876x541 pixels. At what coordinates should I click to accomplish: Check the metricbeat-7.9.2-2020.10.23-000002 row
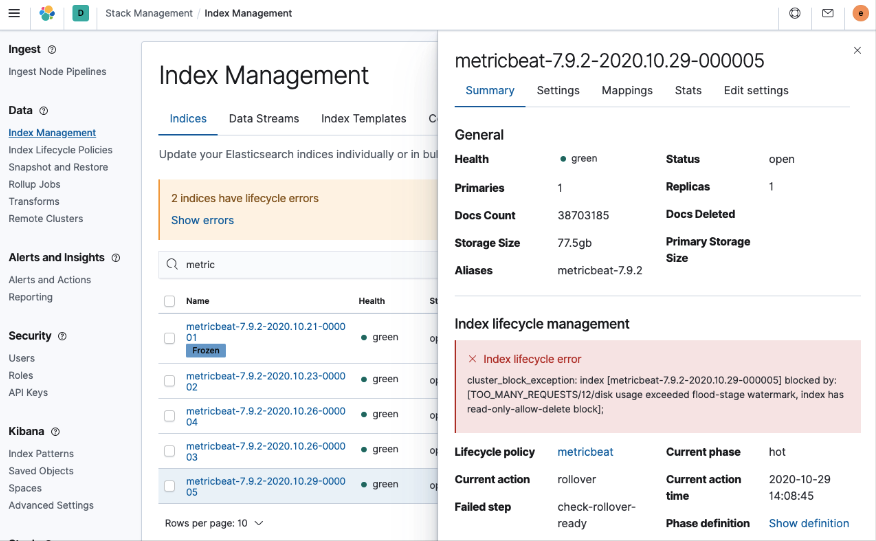(169, 381)
